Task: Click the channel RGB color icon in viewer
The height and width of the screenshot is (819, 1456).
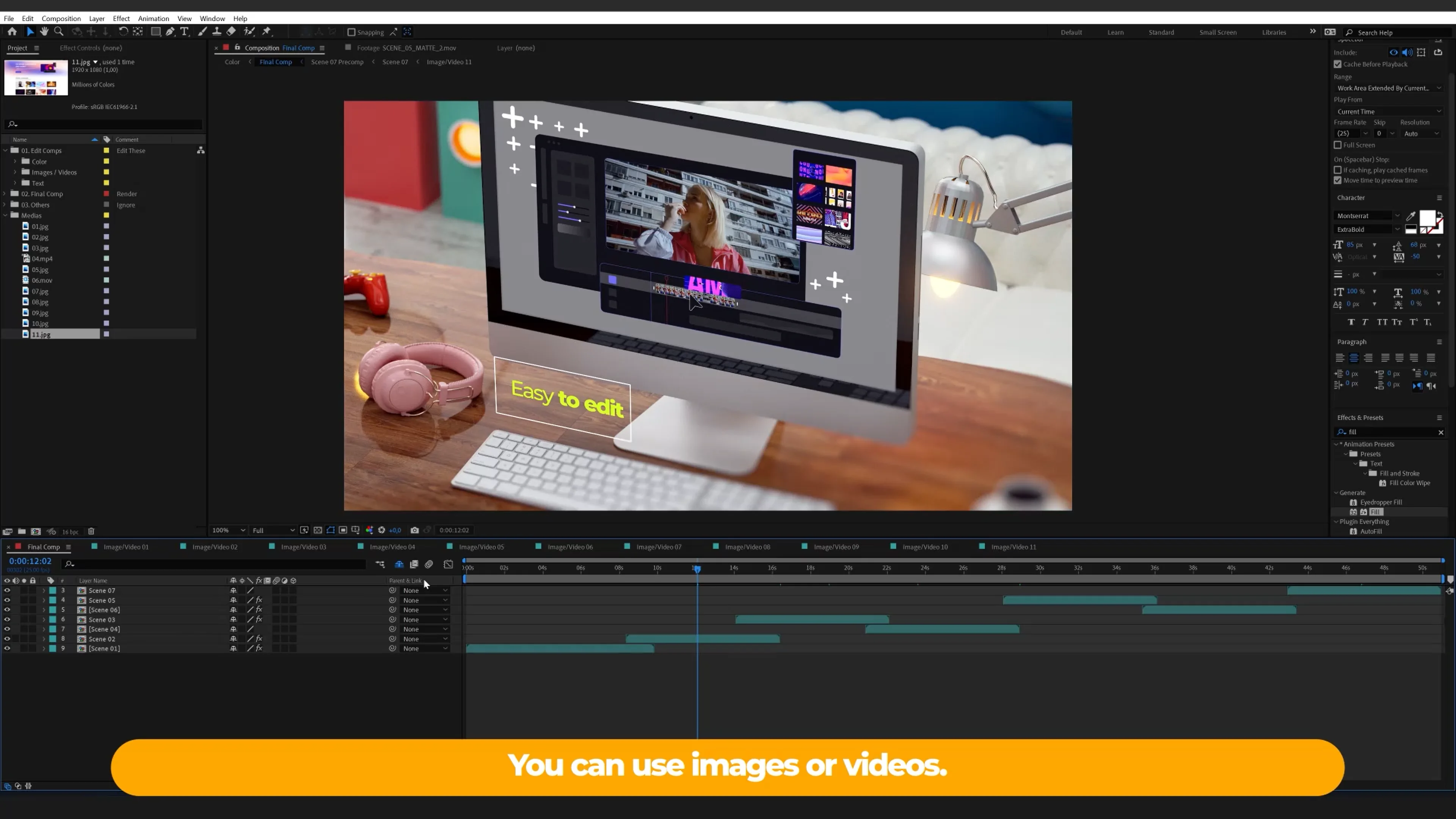Action: (x=369, y=530)
